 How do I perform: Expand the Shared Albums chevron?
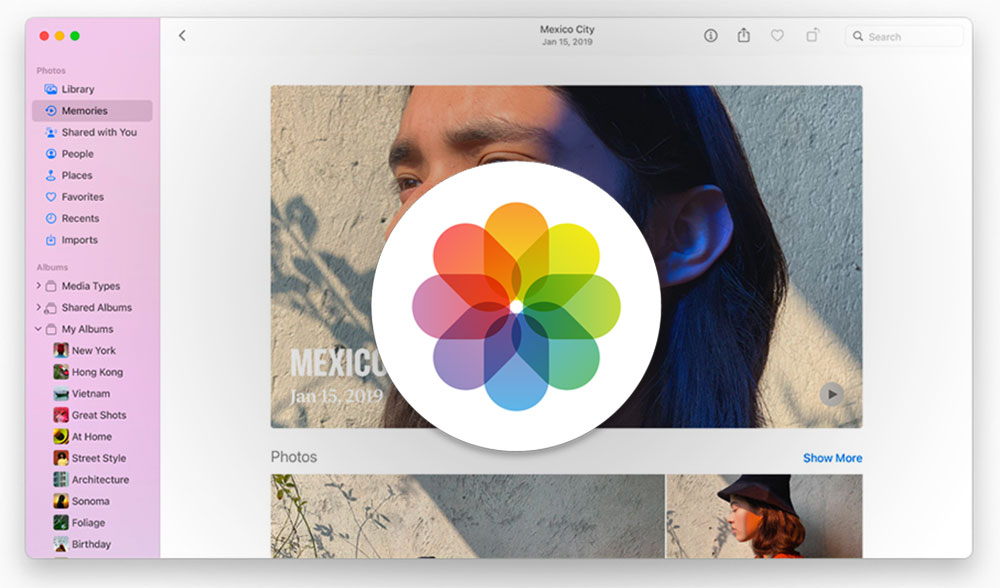[38, 307]
